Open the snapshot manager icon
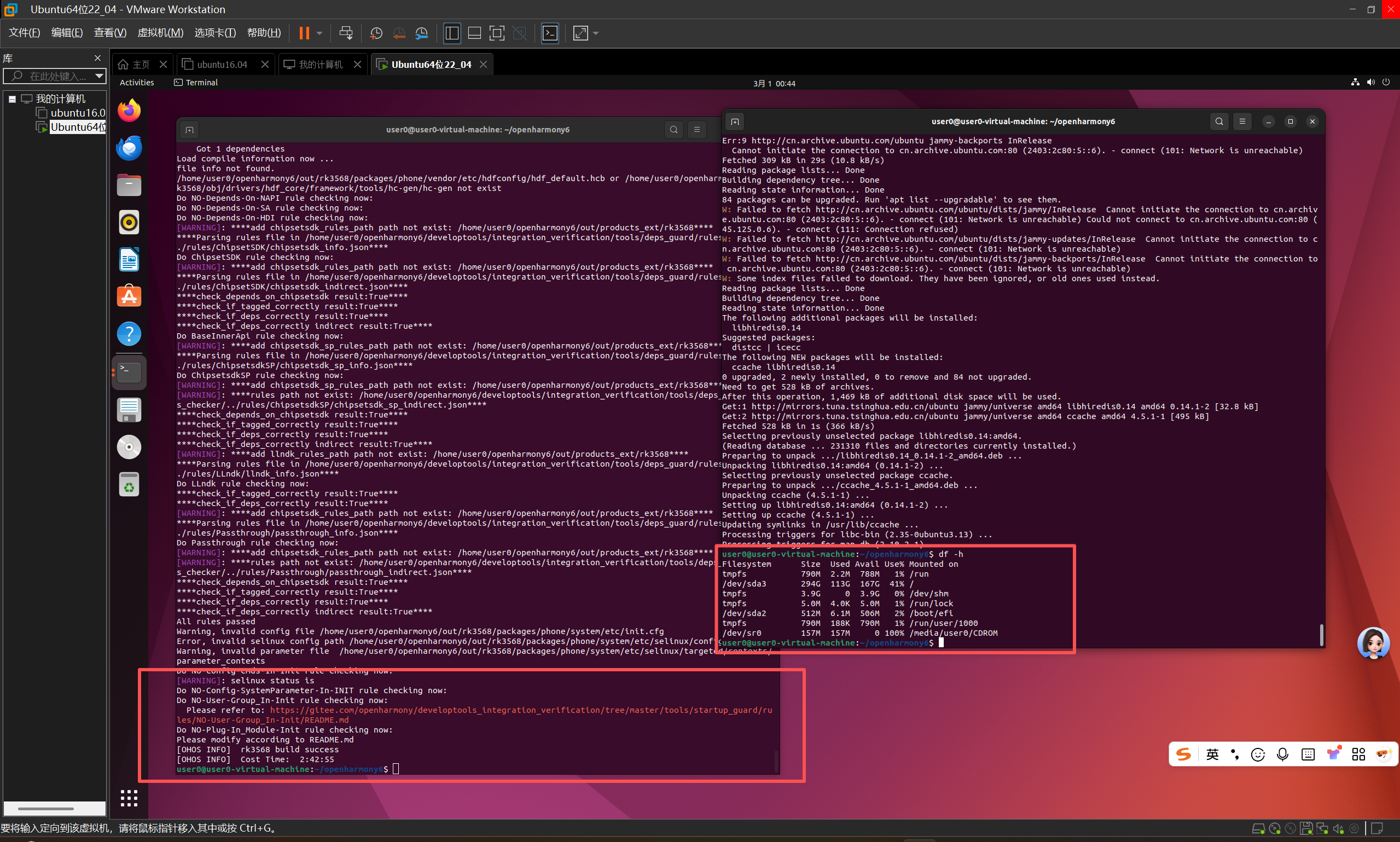The height and width of the screenshot is (842, 1400). [x=421, y=33]
